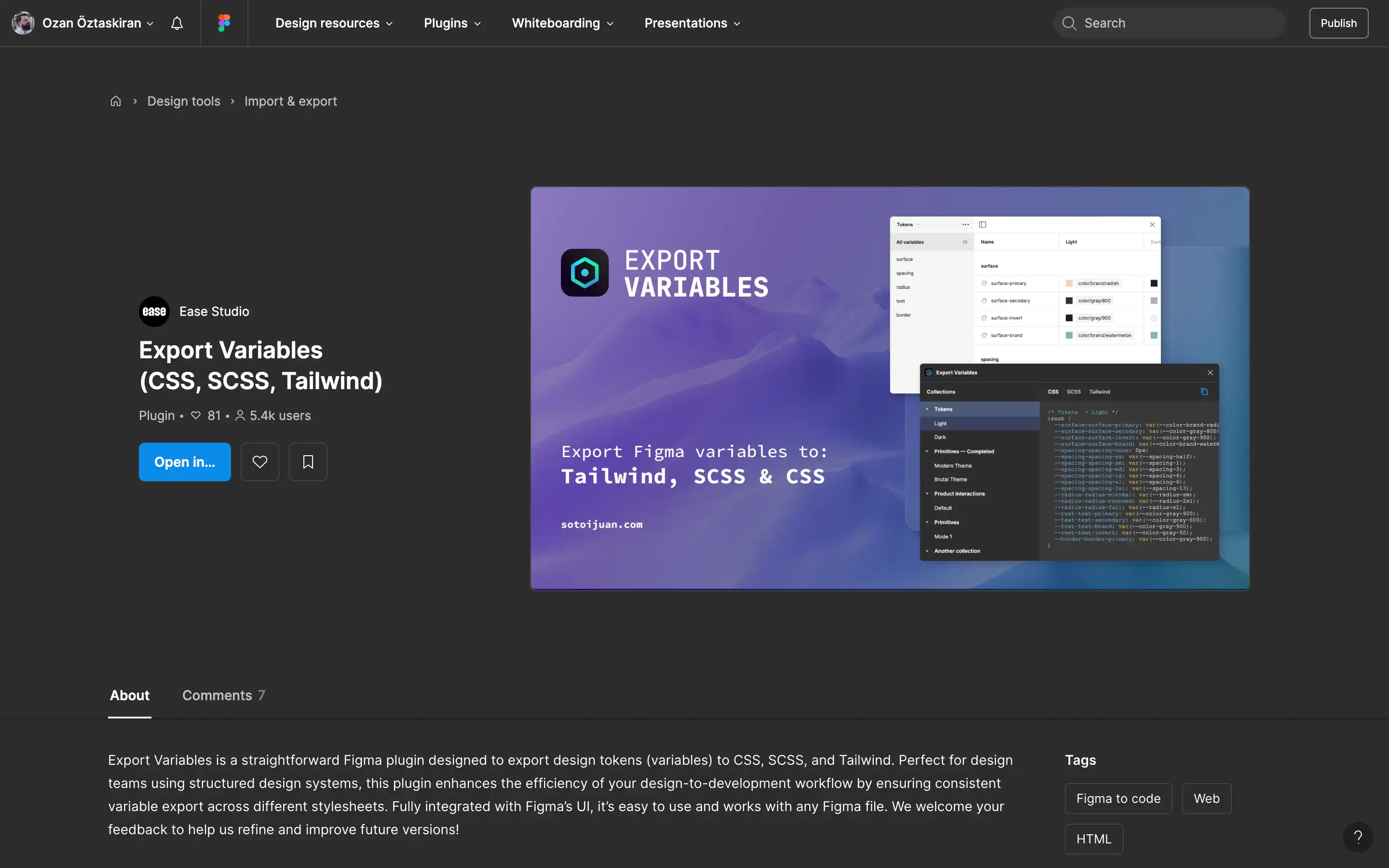Image resolution: width=1389 pixels, height=868 pixels.
Task: Click the 5.4k users count
Action: point(273,416)
